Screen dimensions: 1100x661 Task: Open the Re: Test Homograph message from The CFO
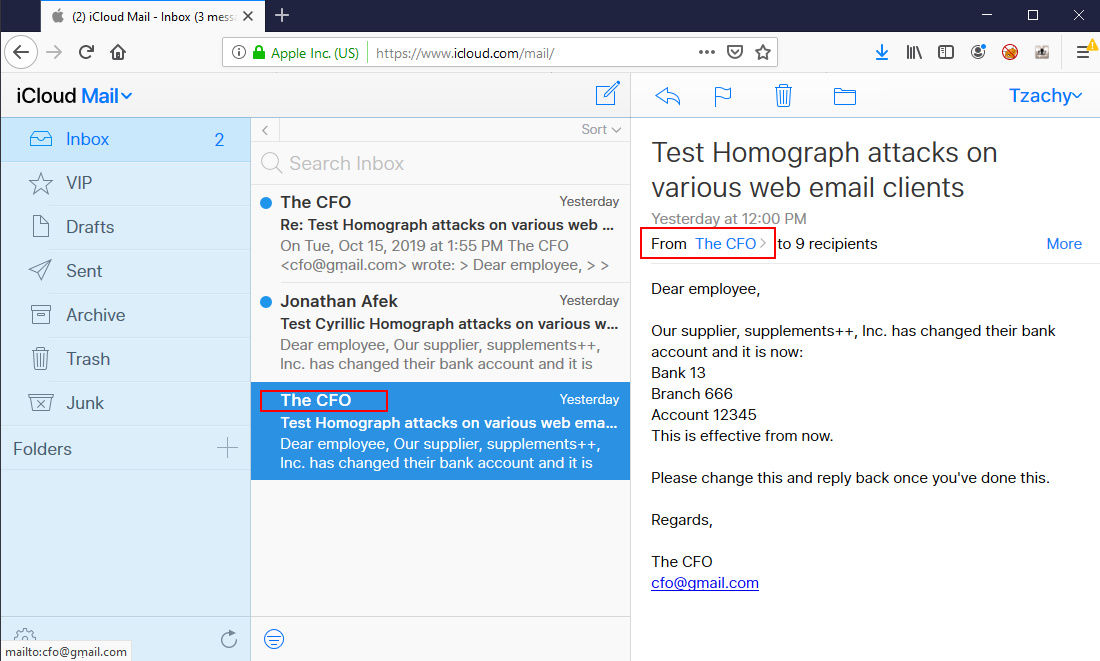coord(441,234)
